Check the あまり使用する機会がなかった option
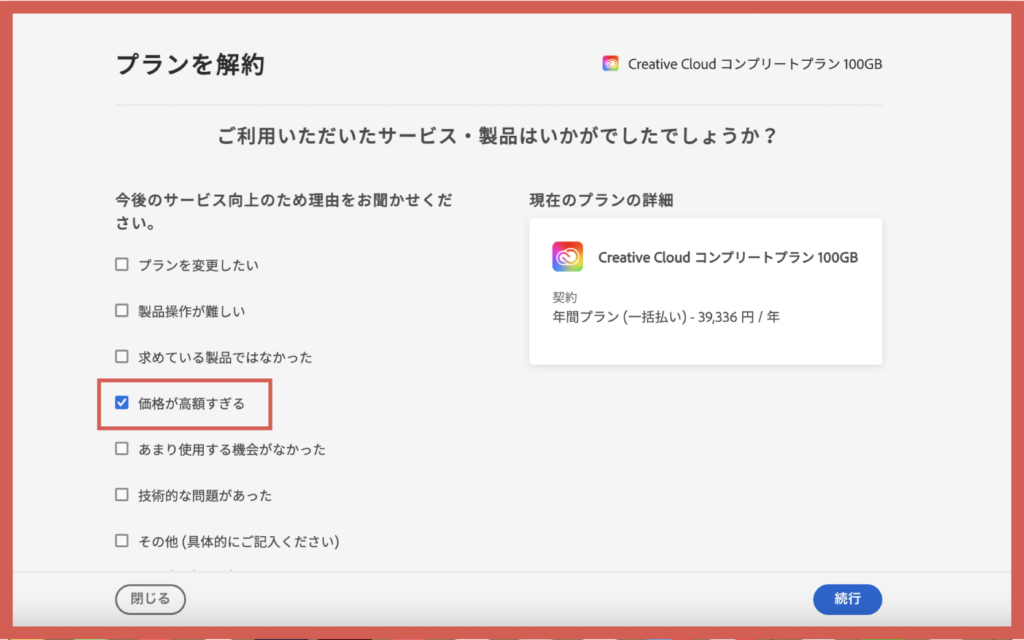The width and height of the screenshot is (1024, 640). [x=121, y=449]
